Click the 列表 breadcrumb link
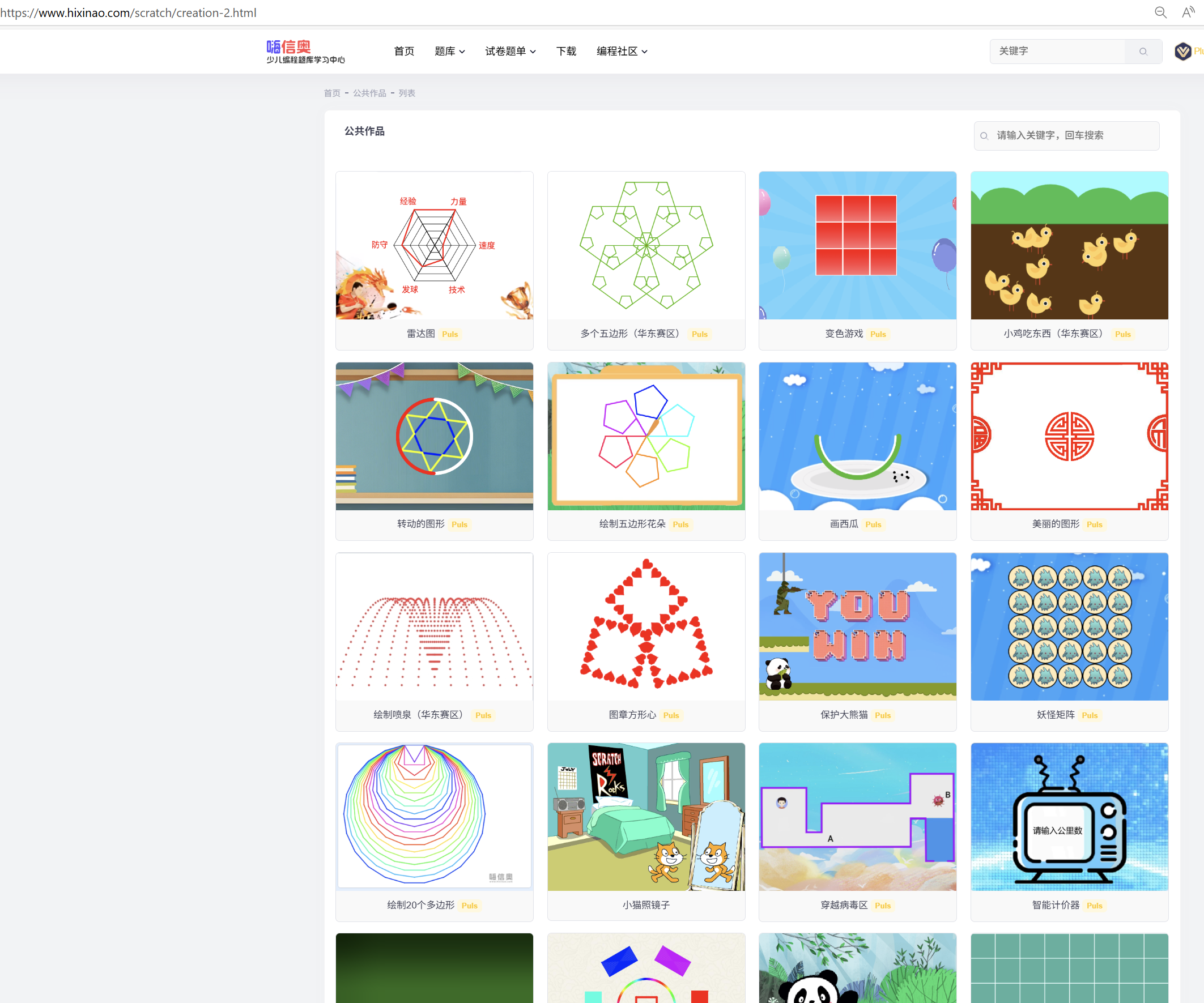The image size is (1204, 1003). (x=406, y=93)
